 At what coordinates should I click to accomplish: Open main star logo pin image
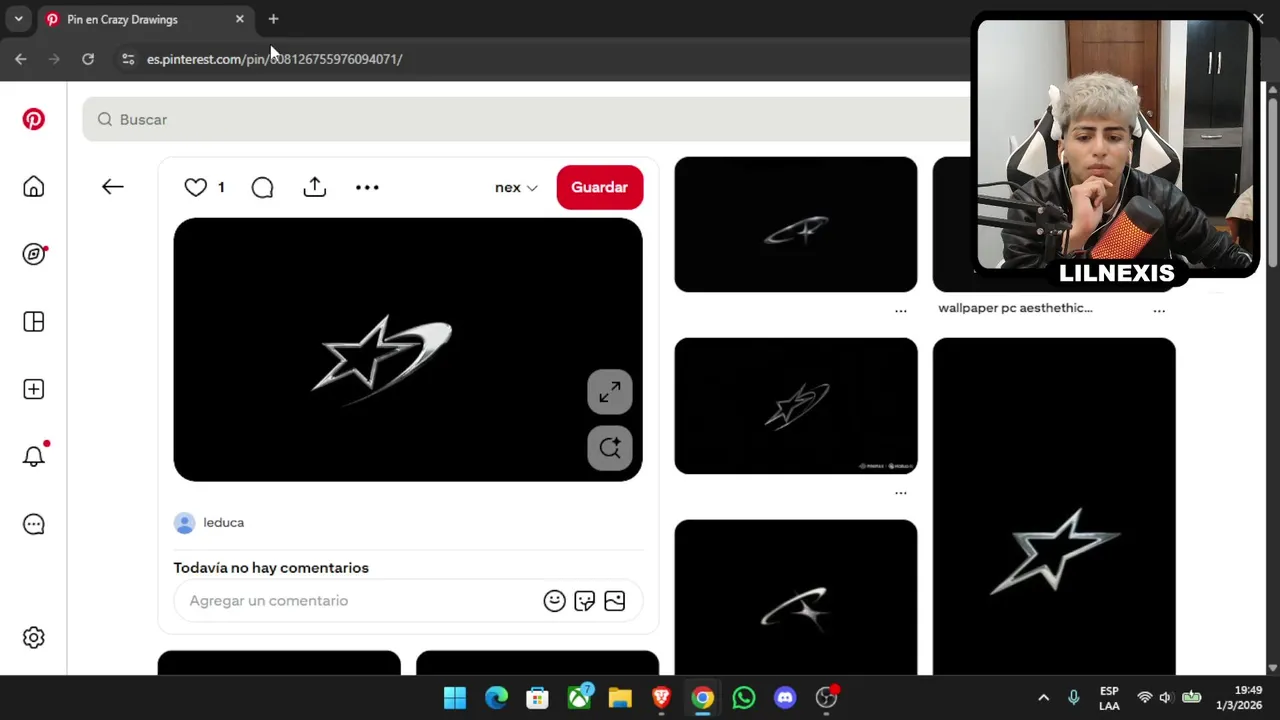coord(408,349)
